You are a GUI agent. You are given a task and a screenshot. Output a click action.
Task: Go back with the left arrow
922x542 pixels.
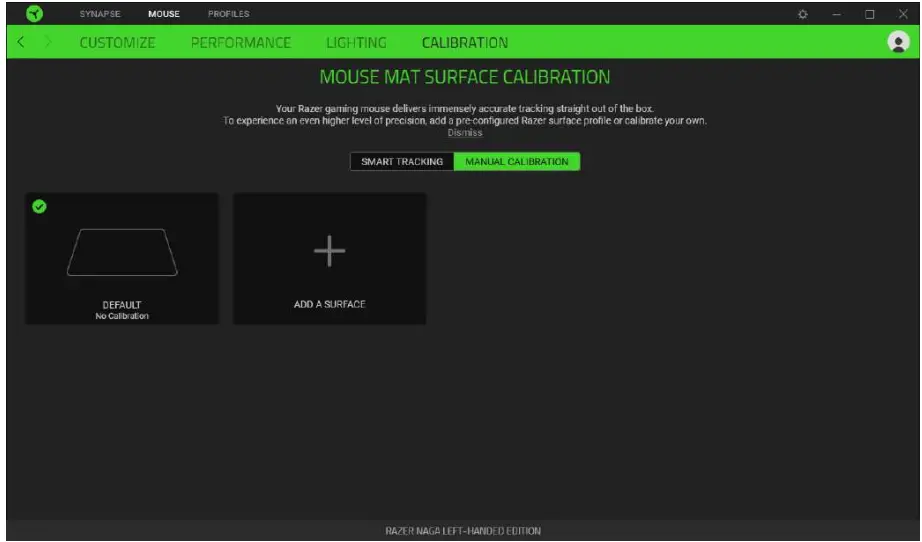point(21,42)
